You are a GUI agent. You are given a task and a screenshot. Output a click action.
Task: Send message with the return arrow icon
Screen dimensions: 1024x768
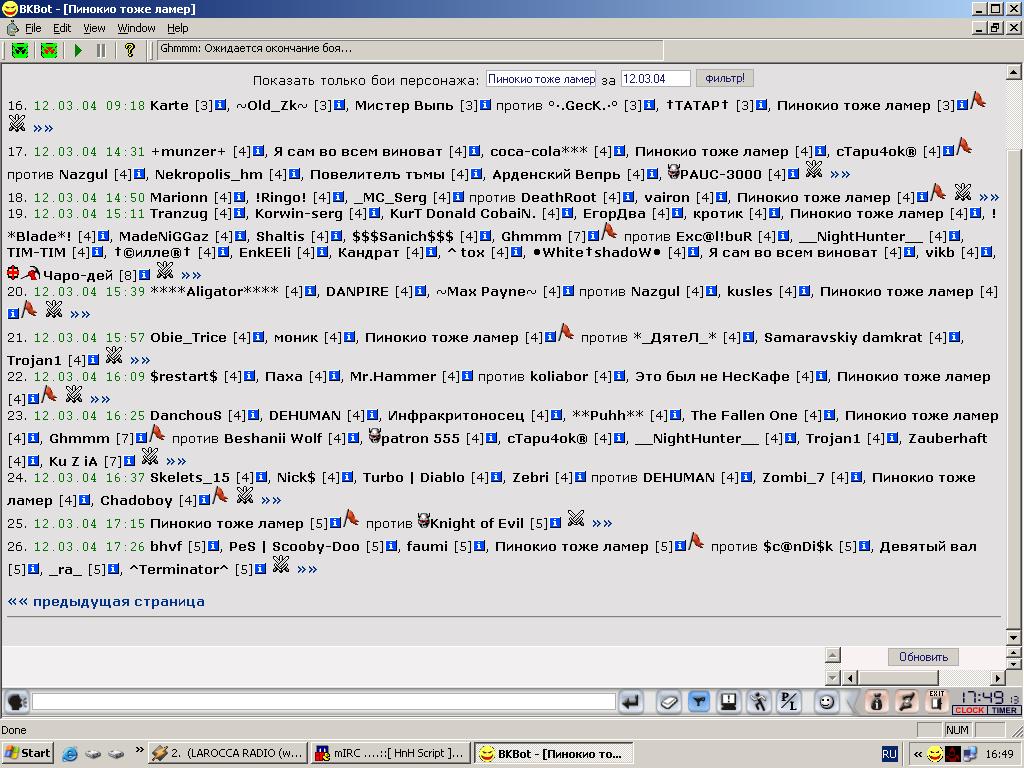pos(631,703)
